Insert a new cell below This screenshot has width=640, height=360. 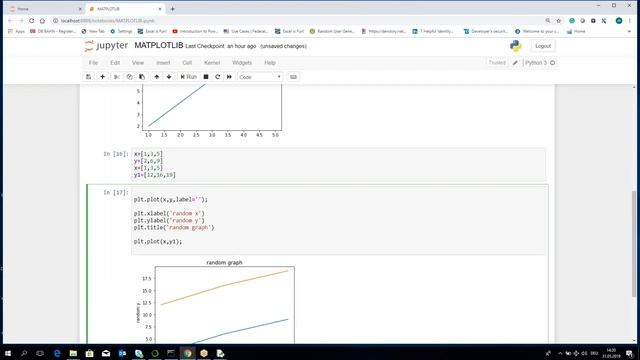click(102, 77)
